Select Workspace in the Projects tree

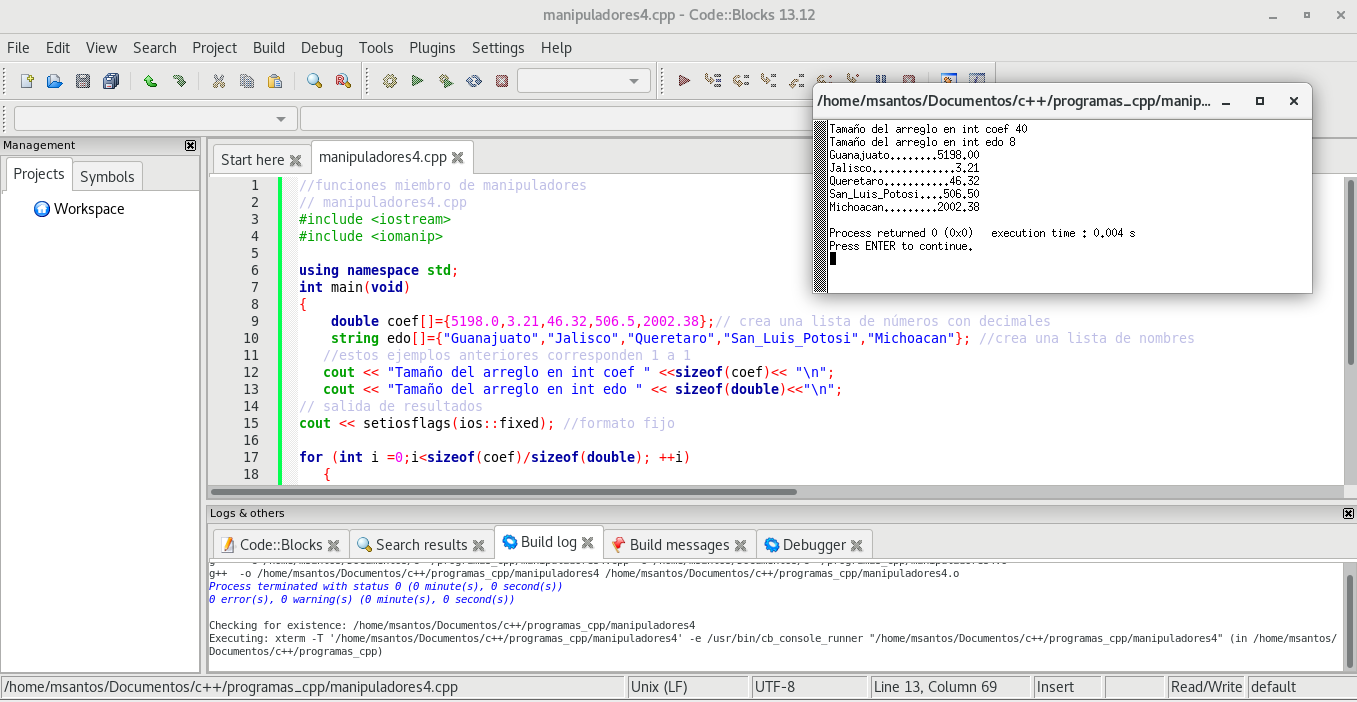pos(89,209)
